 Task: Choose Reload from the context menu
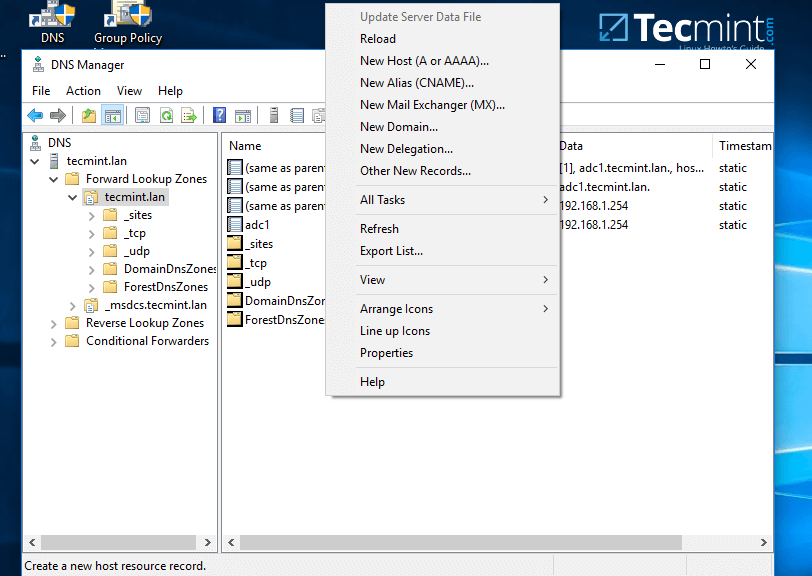[x=378, y=38]
